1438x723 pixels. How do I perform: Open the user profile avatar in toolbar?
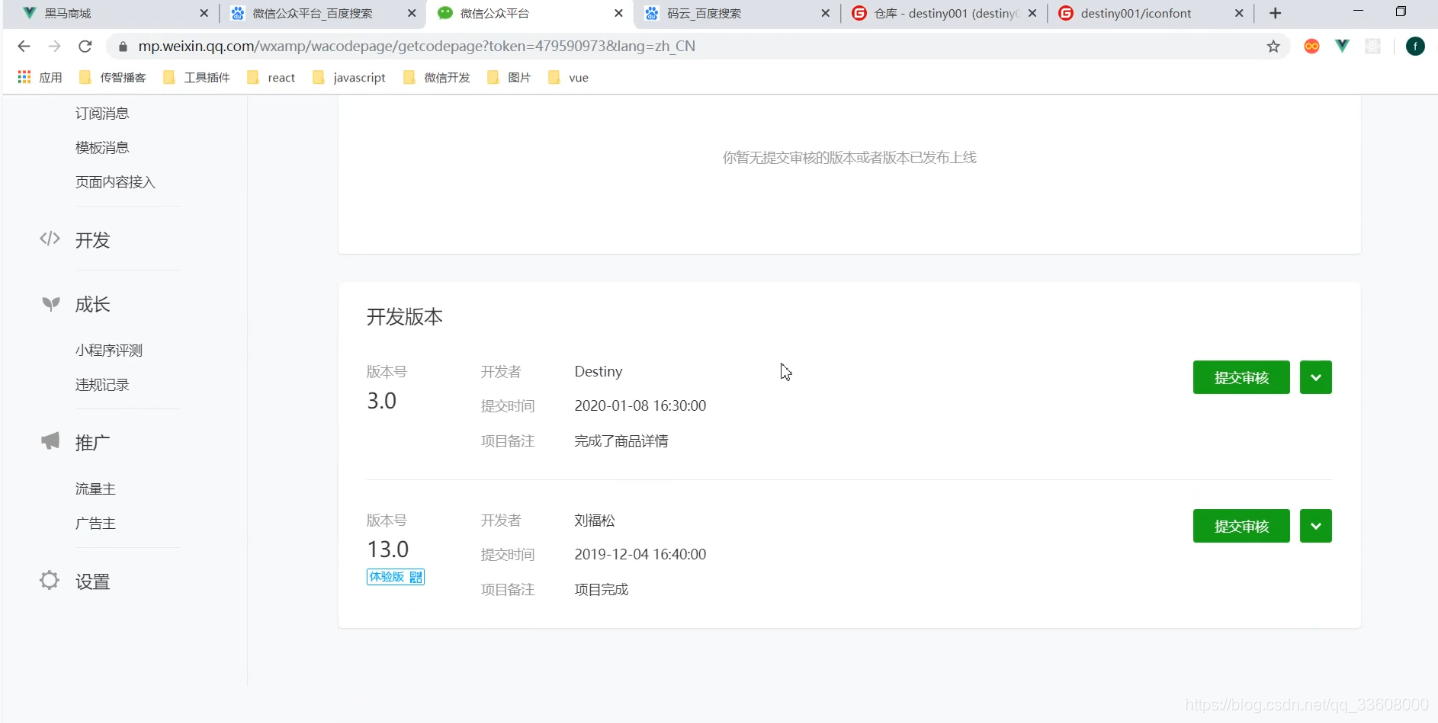point(1414,46)
